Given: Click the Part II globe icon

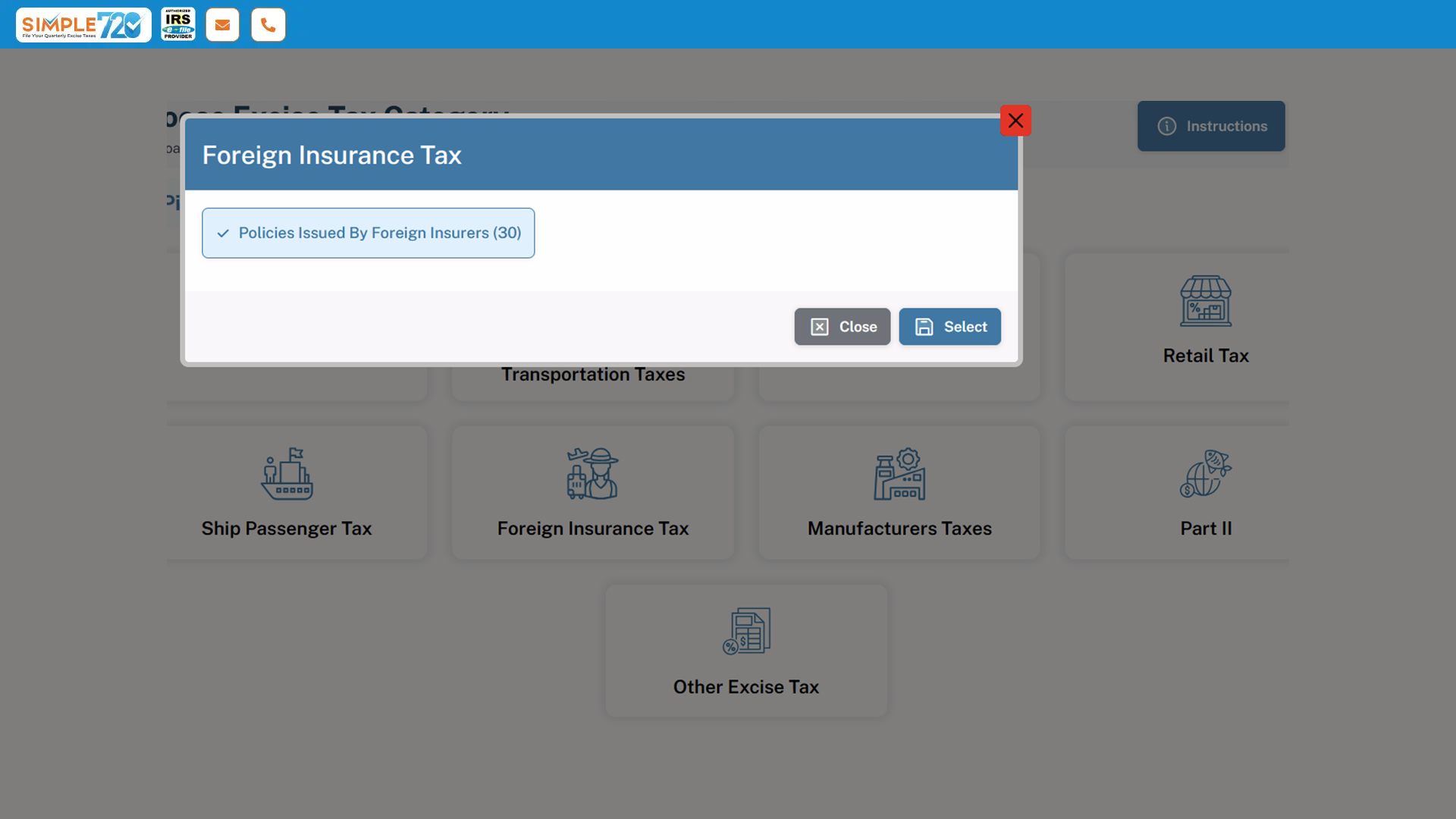Looking at the screenshot, I should (x=1206, y=474).
